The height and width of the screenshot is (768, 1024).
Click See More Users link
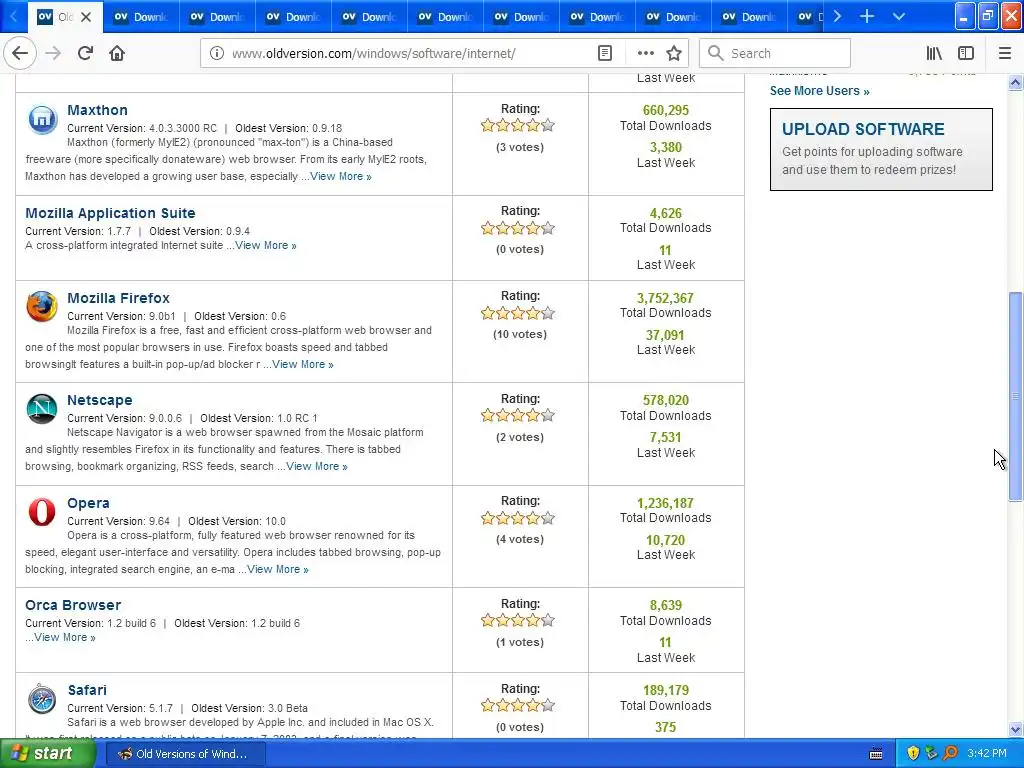coord(820,91)
